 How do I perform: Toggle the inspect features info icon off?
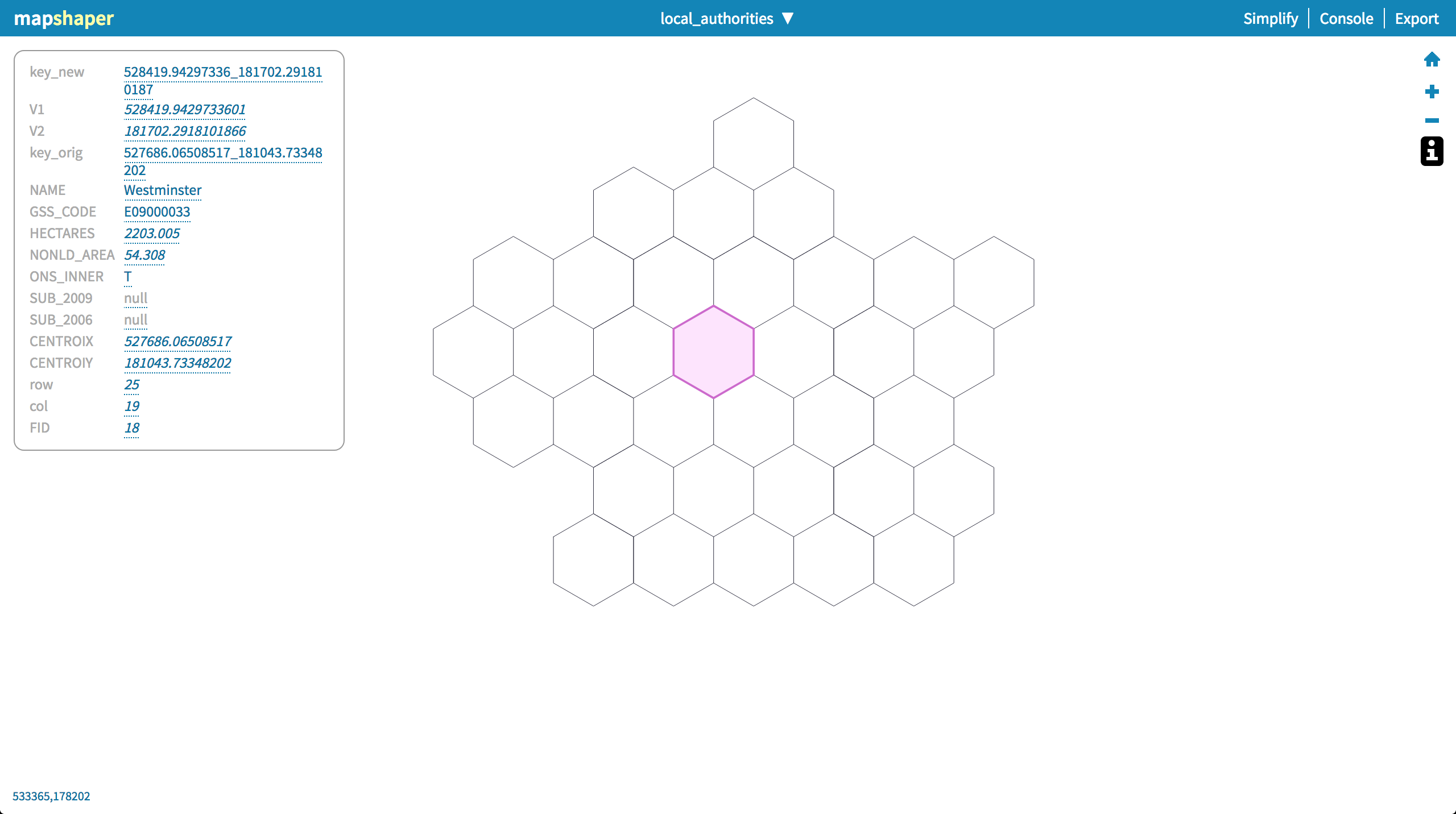tap(1431, 151)
